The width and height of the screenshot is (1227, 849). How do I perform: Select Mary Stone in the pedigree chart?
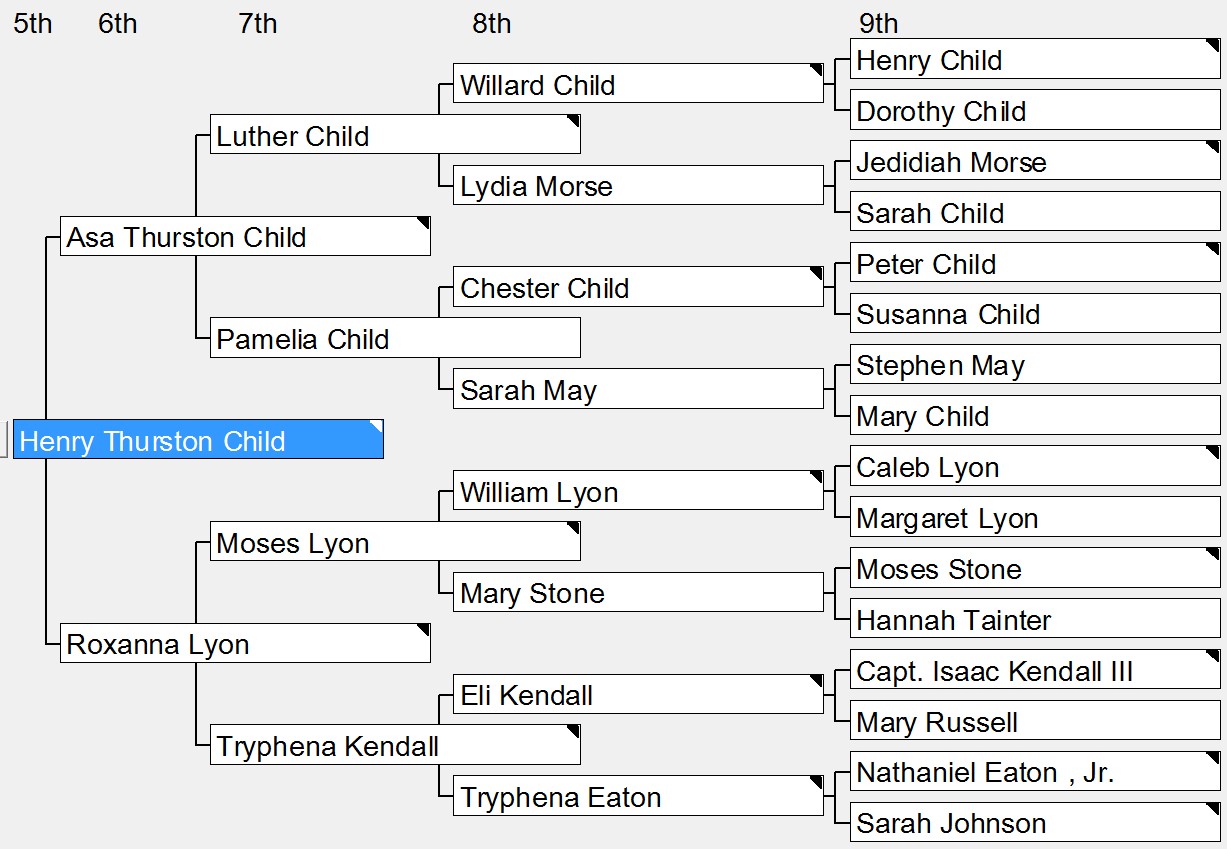point(638,592)
